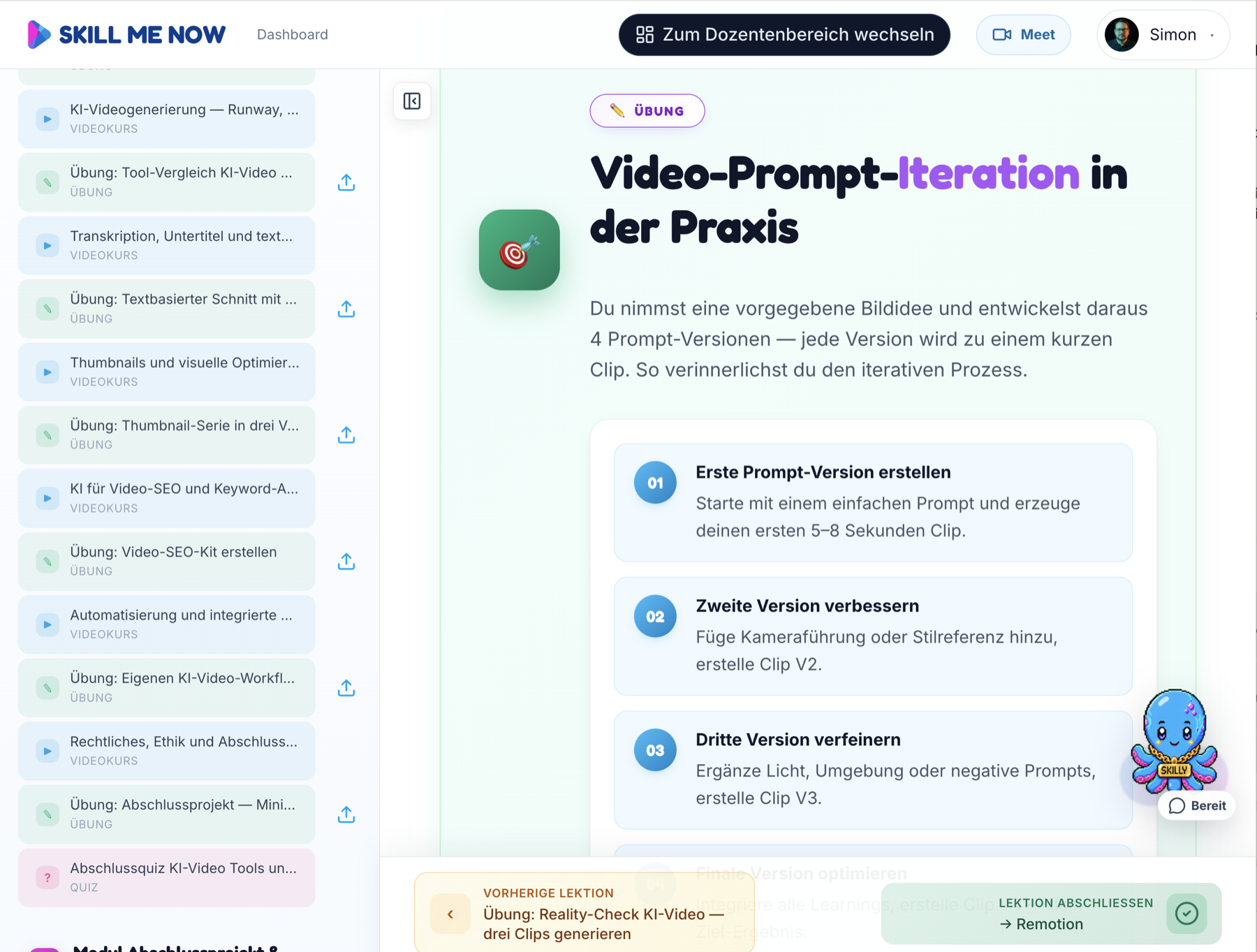Viewport: 1257px width, 952px height.
Task: Go to previous lesson Reality-Check KI-Video
Action: [x=585, y=913]
